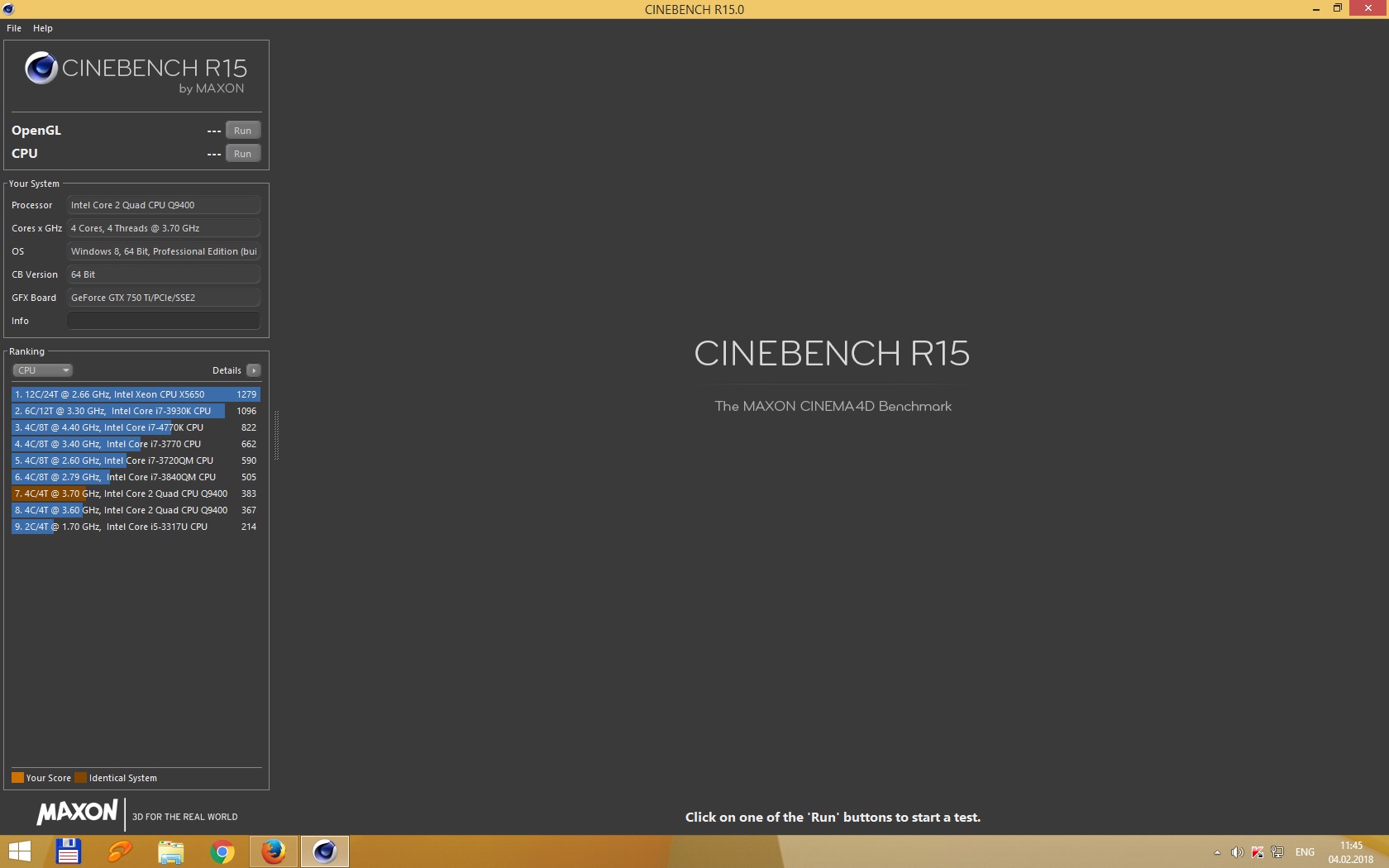Click the taskbar clock and date
Image resolution: width=1389 pixels, height=868 pixels.
1351,852
